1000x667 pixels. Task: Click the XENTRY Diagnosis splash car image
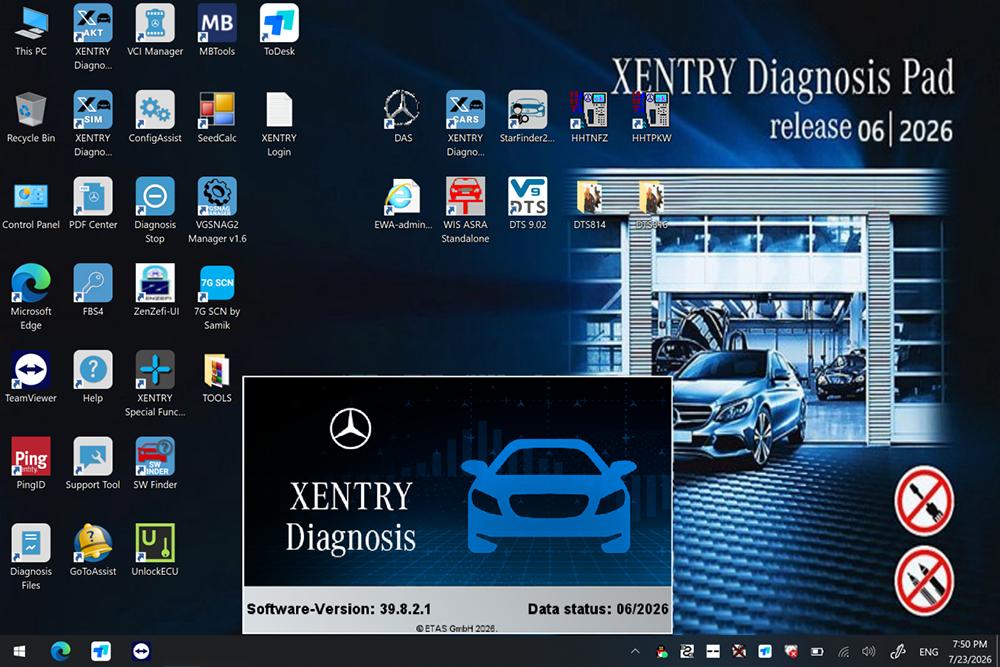tap(549, 496)
